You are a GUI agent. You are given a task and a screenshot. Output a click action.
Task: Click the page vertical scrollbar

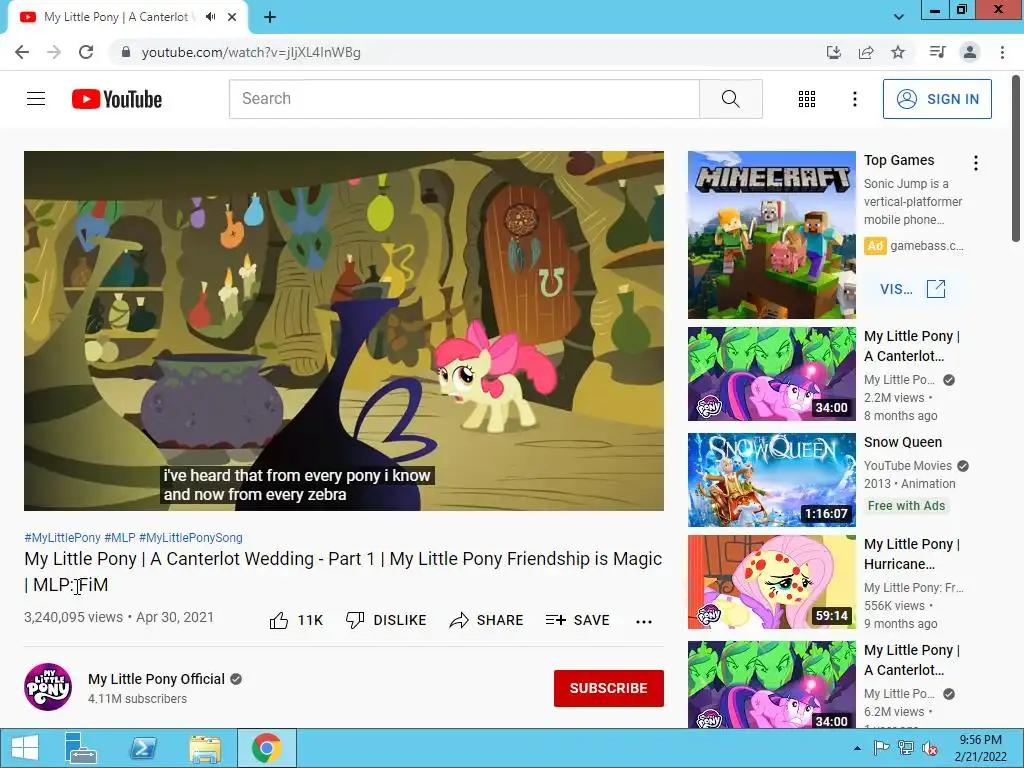[1017, 158]
